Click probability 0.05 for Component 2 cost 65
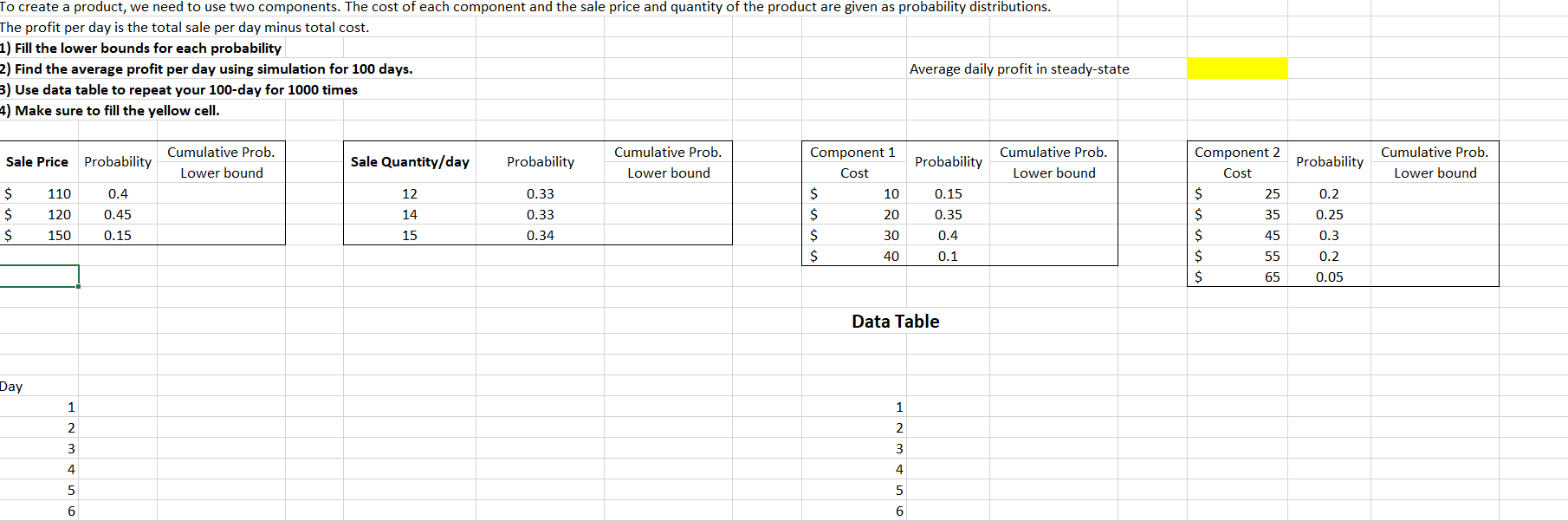 click(x=1329, y=277)
